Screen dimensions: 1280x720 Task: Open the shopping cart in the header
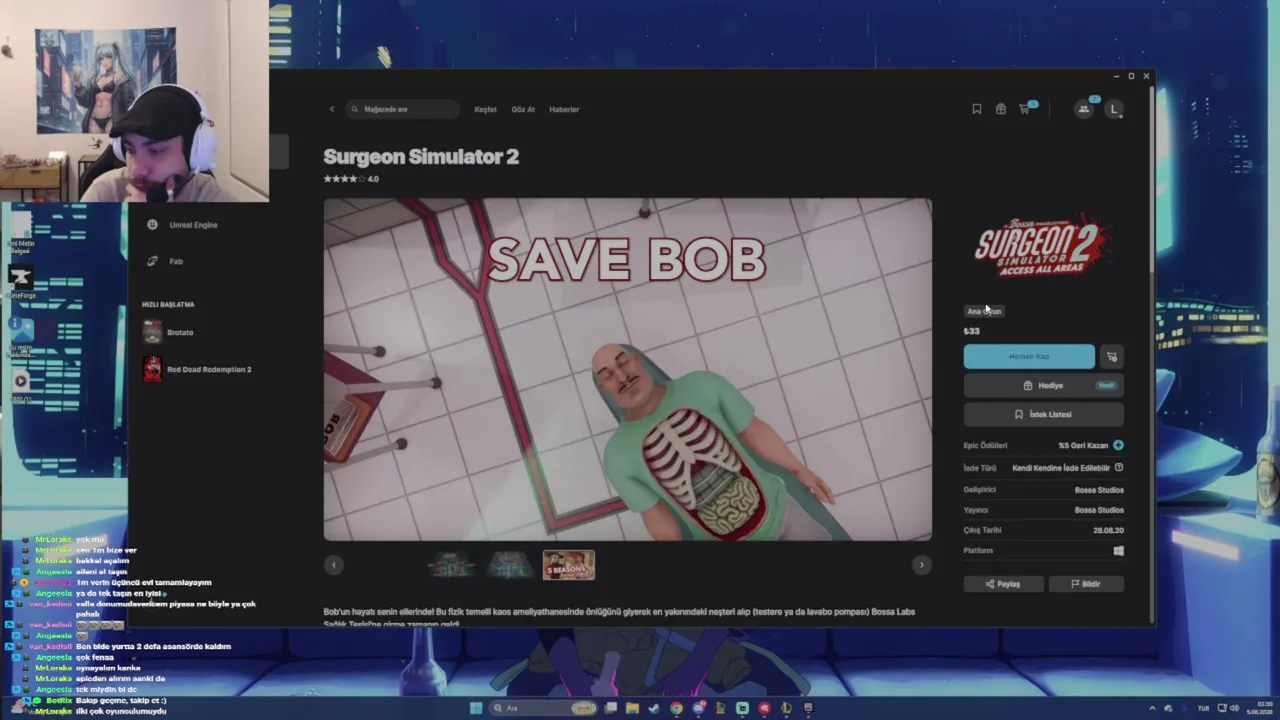point(1025,109)
